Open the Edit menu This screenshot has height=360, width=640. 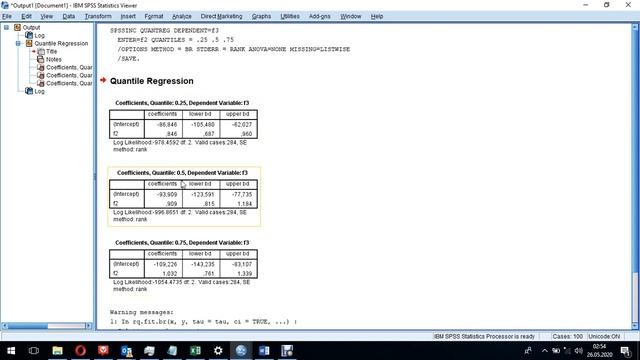tap(27, 16)
